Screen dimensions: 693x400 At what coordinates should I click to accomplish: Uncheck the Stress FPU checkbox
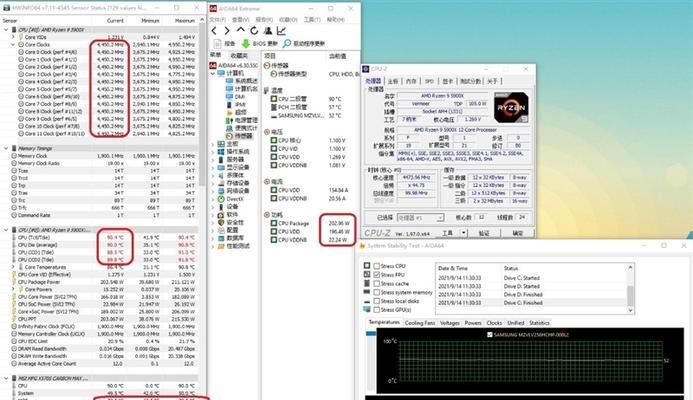coord(377,275)
